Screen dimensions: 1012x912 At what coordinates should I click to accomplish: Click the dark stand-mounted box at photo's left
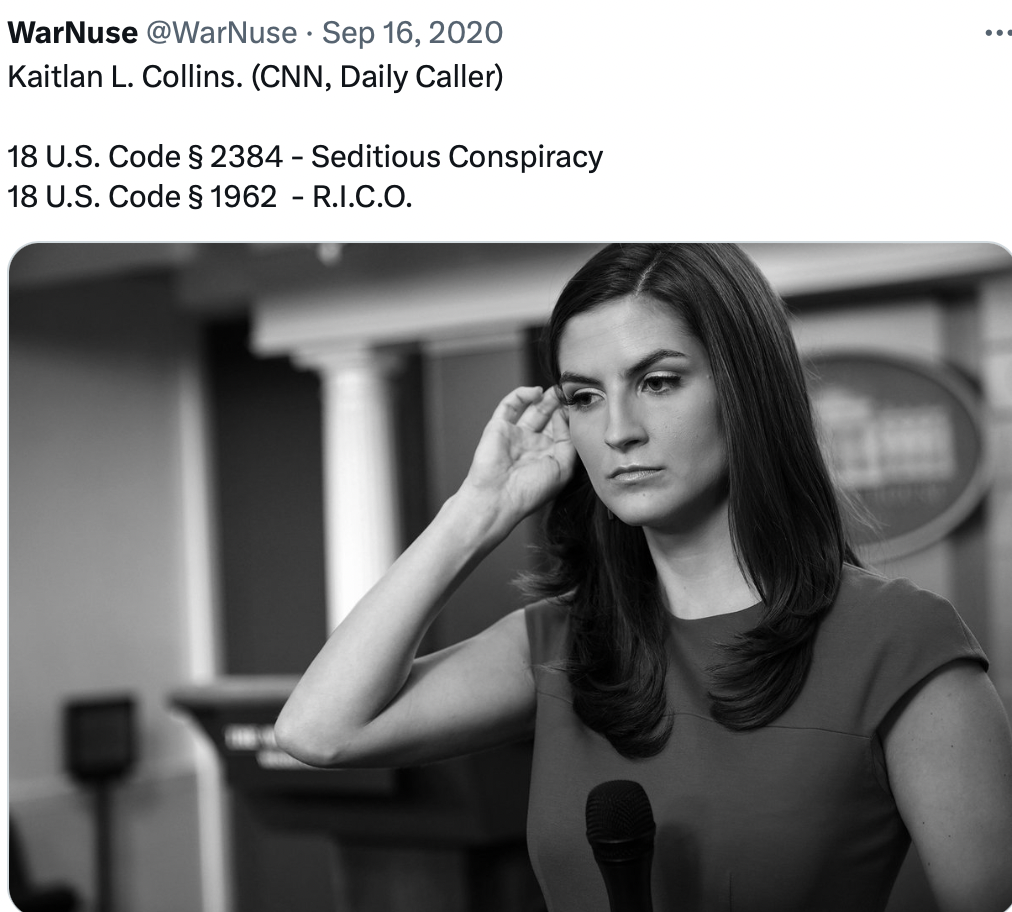pos(100,737)
